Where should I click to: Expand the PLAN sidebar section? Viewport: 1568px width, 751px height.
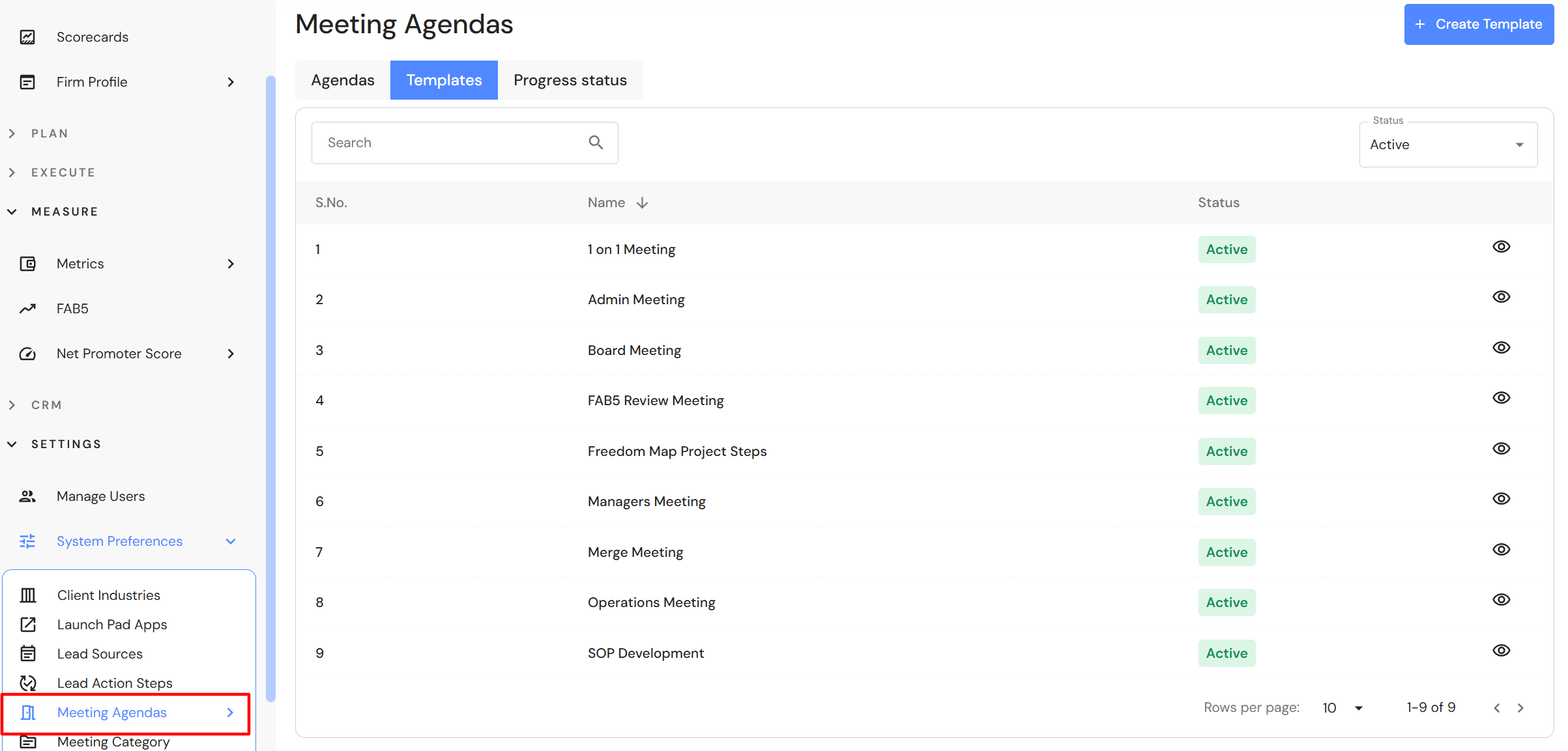(x=50, y=134)
